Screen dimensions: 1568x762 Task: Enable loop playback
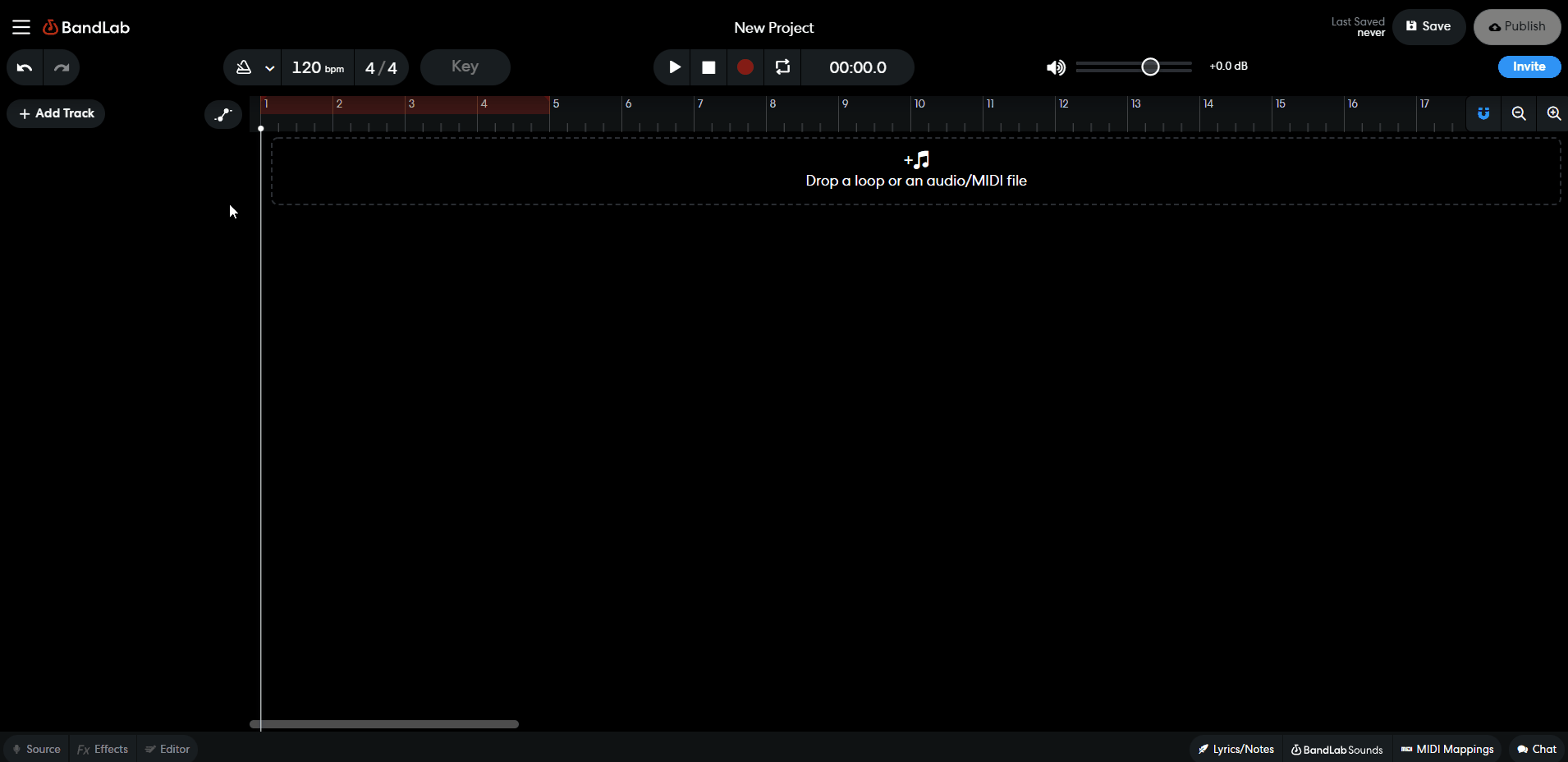[x=782, y=67]
